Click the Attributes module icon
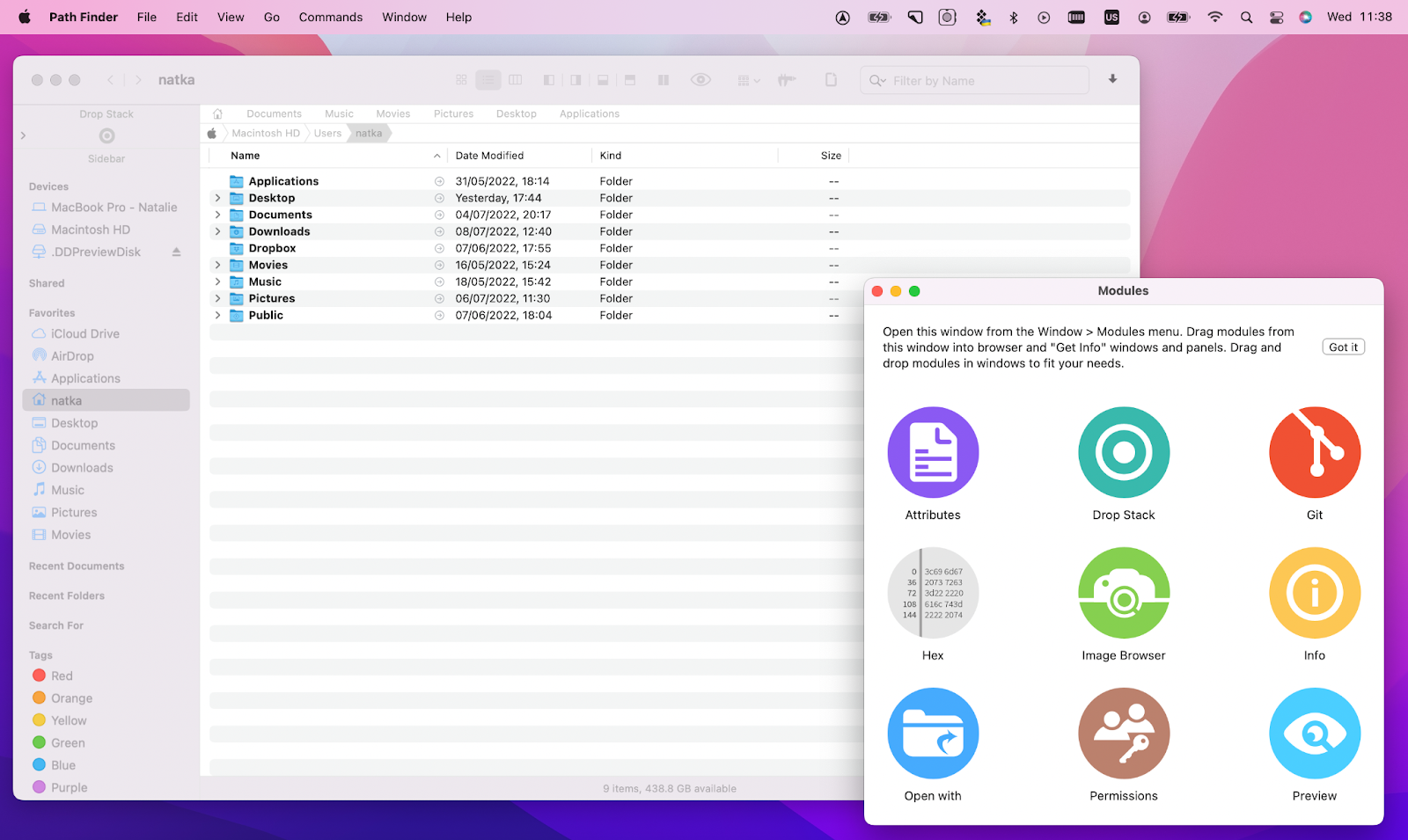The height and width of the screenshot is (840, 1408). tap(933, 452)
